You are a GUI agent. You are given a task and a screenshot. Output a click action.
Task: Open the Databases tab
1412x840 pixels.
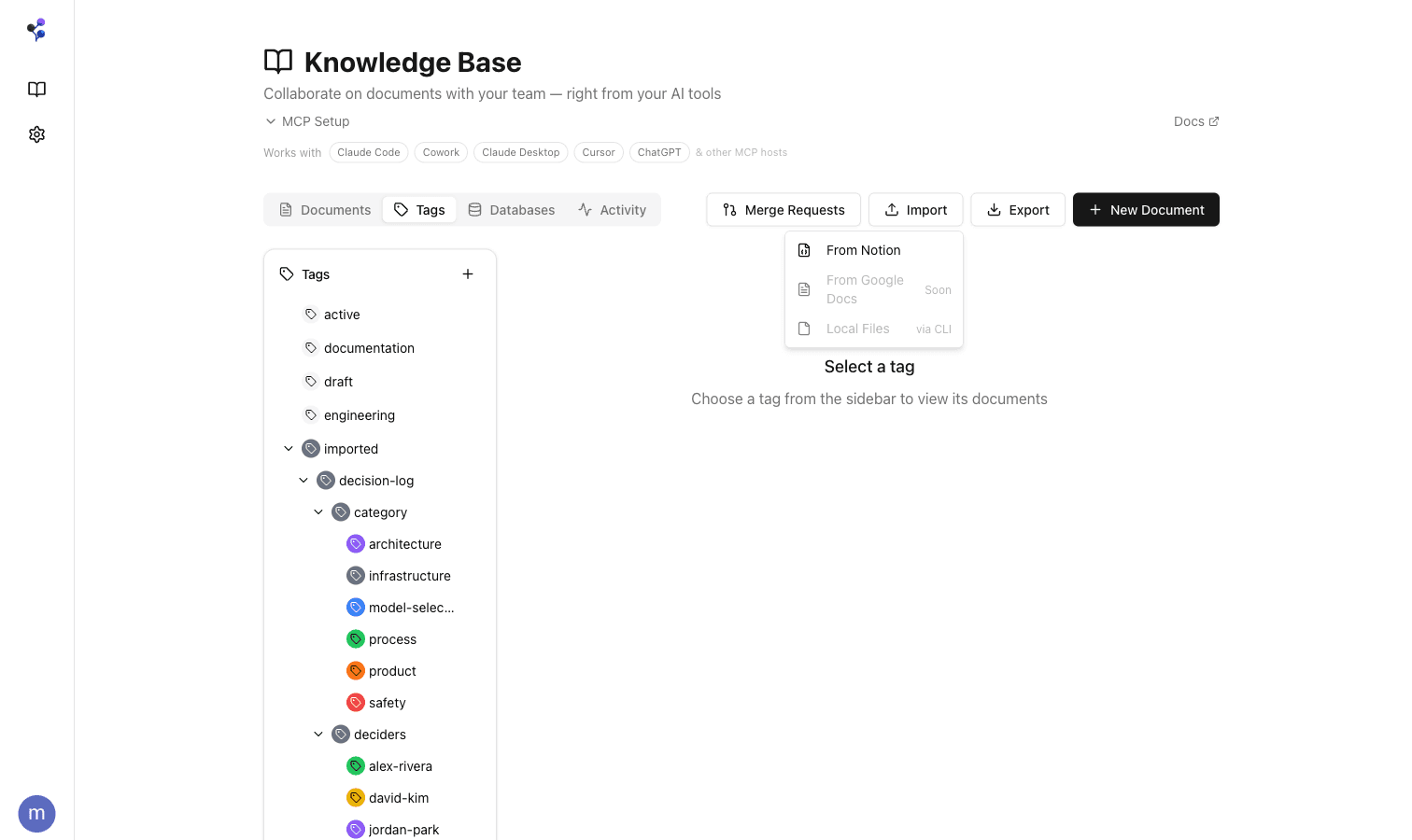(x=512, y=209)
